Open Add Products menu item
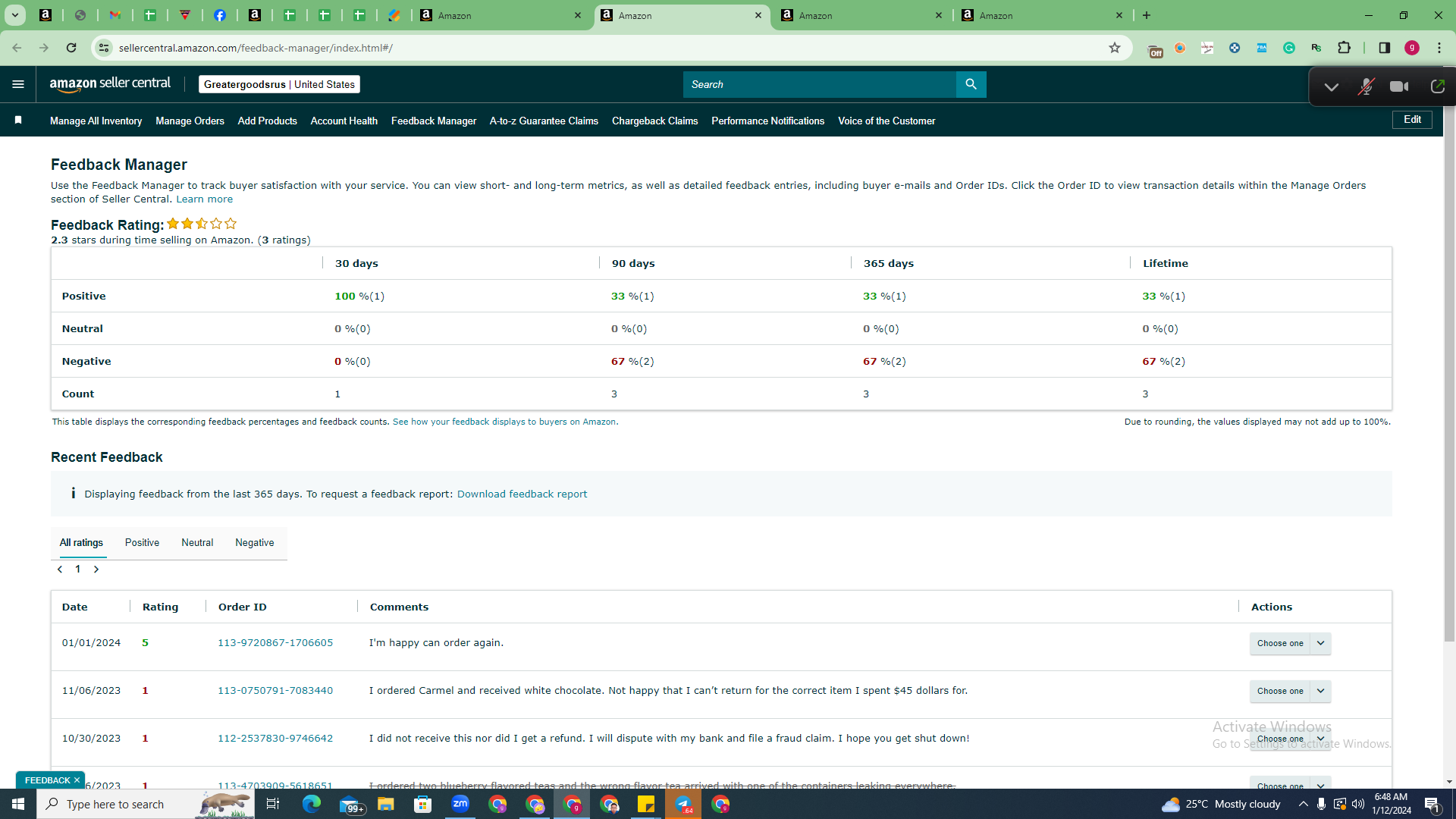Image resolution: width=1456 pixels, height=819 pixels. [267, 121]
